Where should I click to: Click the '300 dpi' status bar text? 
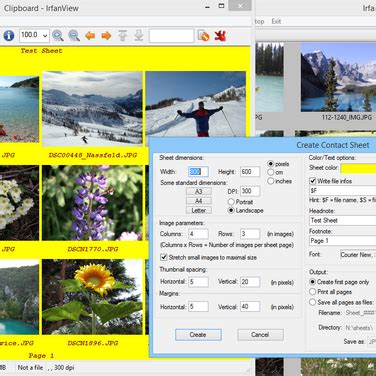(x=64, y=368)
